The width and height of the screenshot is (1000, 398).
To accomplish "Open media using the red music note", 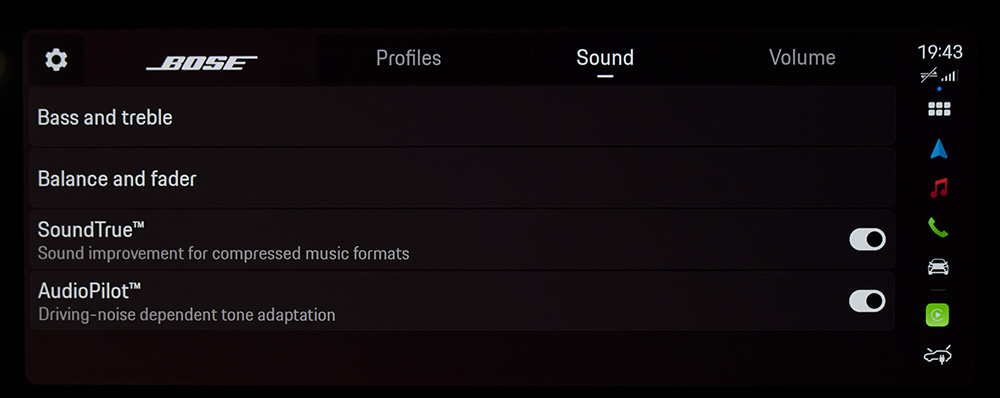I will click(x=939, y=188).
